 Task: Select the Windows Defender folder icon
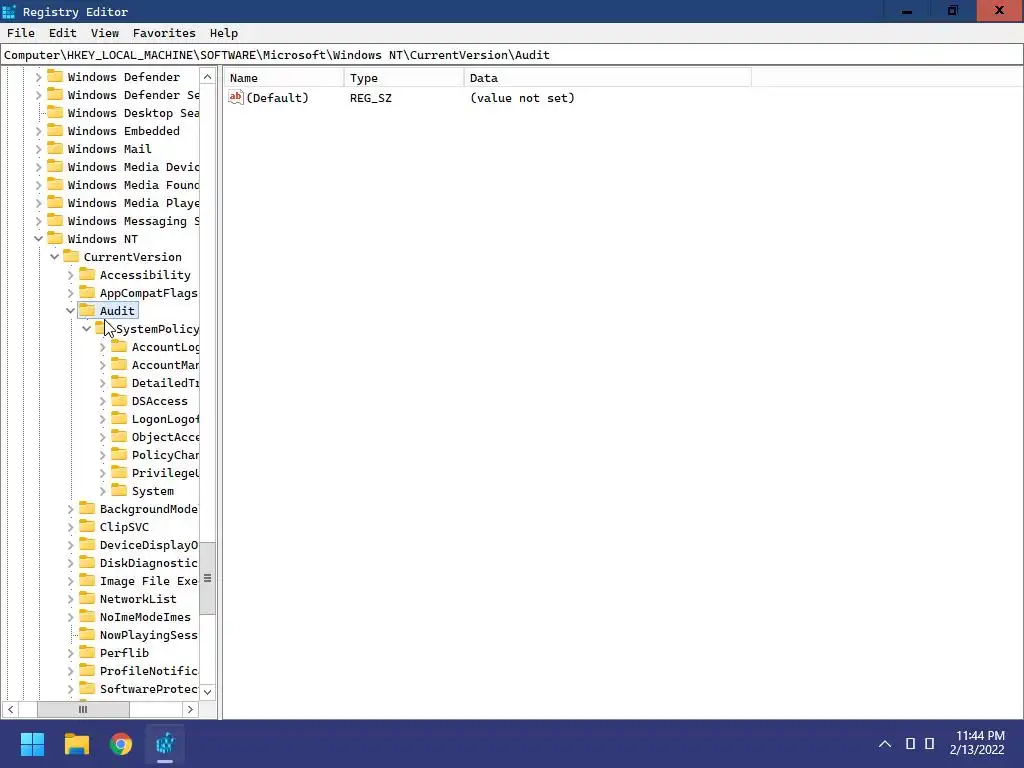tap(56, 76)
